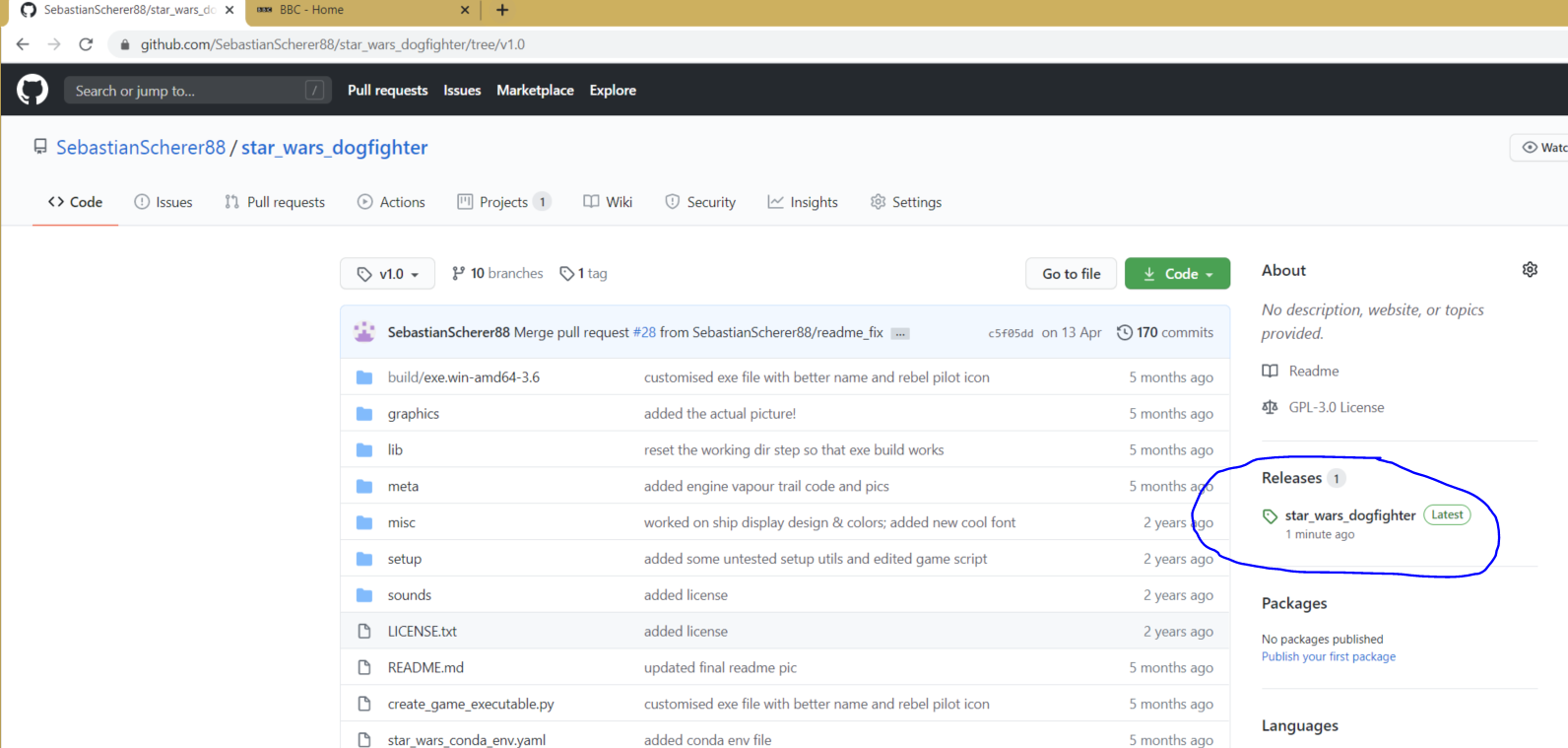The image size is (1568, 748).
Task: Close the BBC - Home tab
Action: point(465,10)
